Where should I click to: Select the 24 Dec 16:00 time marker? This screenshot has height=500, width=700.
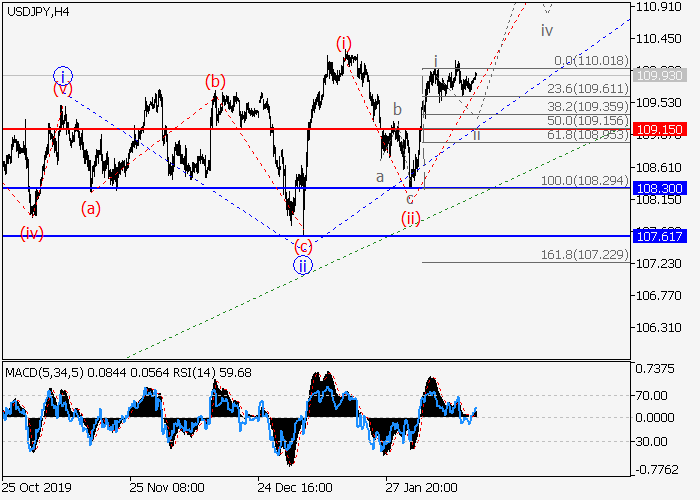tap(295, 487)
